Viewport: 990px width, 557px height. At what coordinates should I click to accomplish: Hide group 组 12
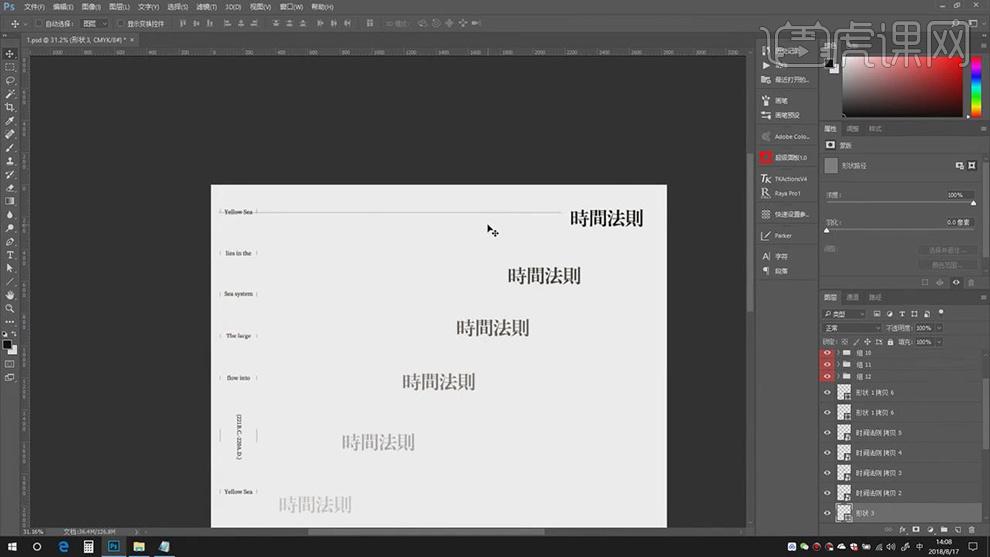tap(827, 376)
